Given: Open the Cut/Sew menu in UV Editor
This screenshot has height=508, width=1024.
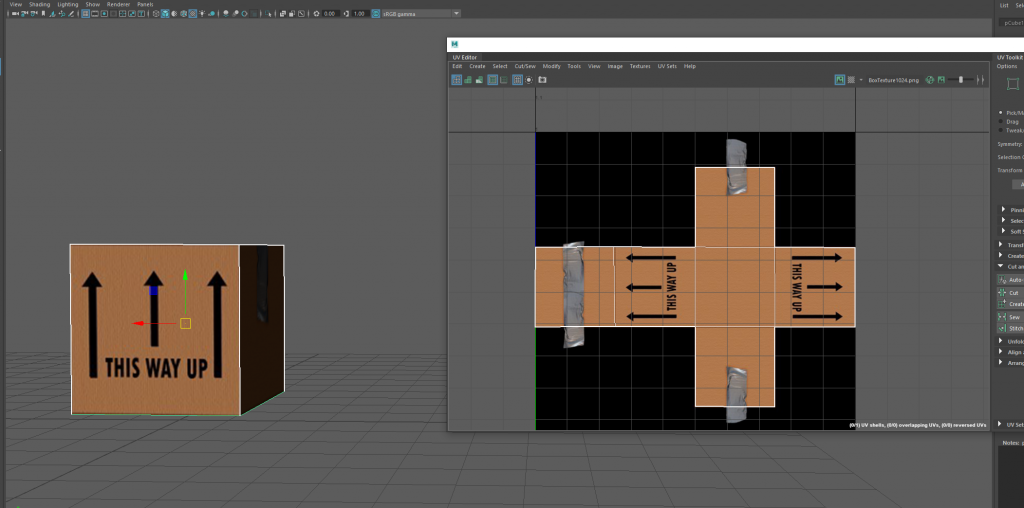Looking at the screenshot, I should tap(524, 66).
